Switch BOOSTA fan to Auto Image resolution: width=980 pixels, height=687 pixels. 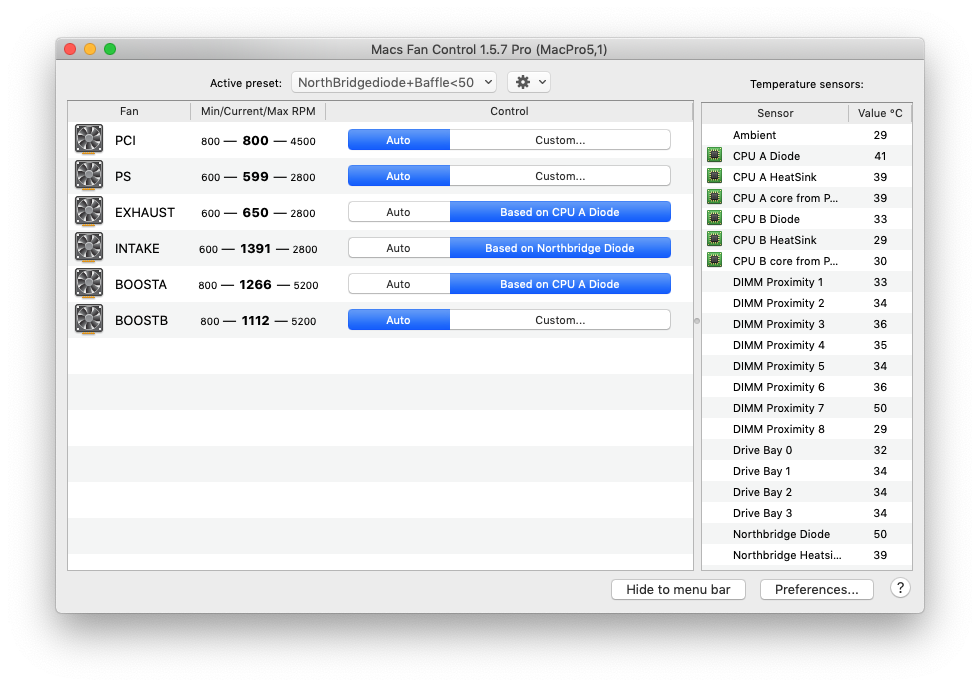tap(399, 284)
